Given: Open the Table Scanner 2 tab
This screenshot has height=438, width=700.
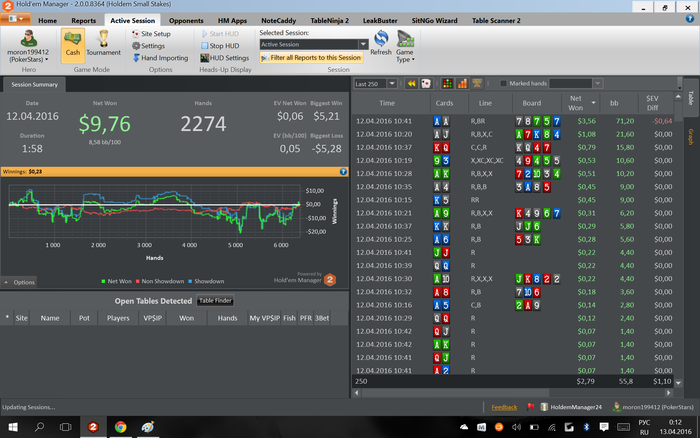Looking at the screenshot, I should (496, 21).
